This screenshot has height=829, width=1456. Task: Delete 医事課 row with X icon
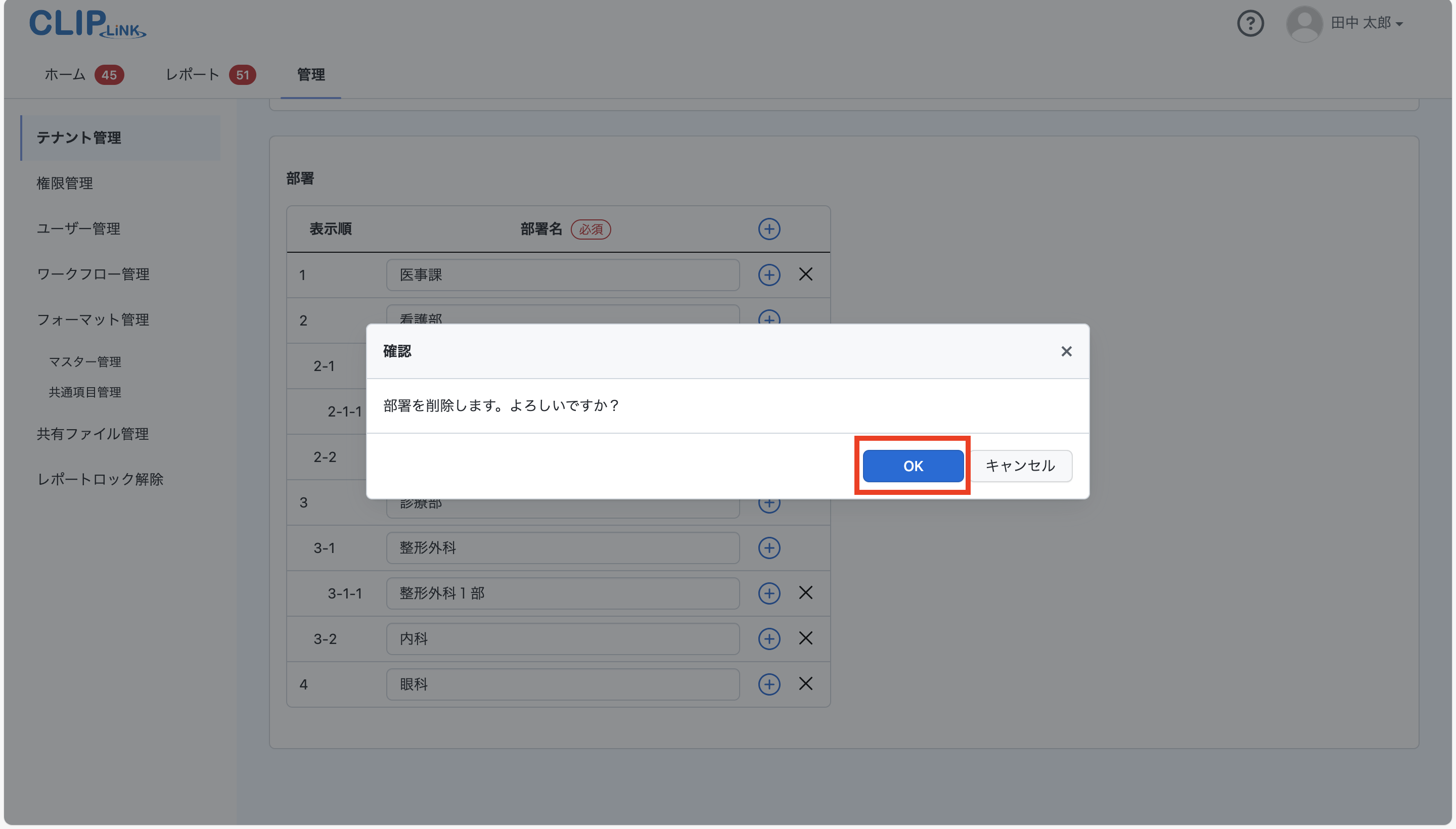click(805, 274)
